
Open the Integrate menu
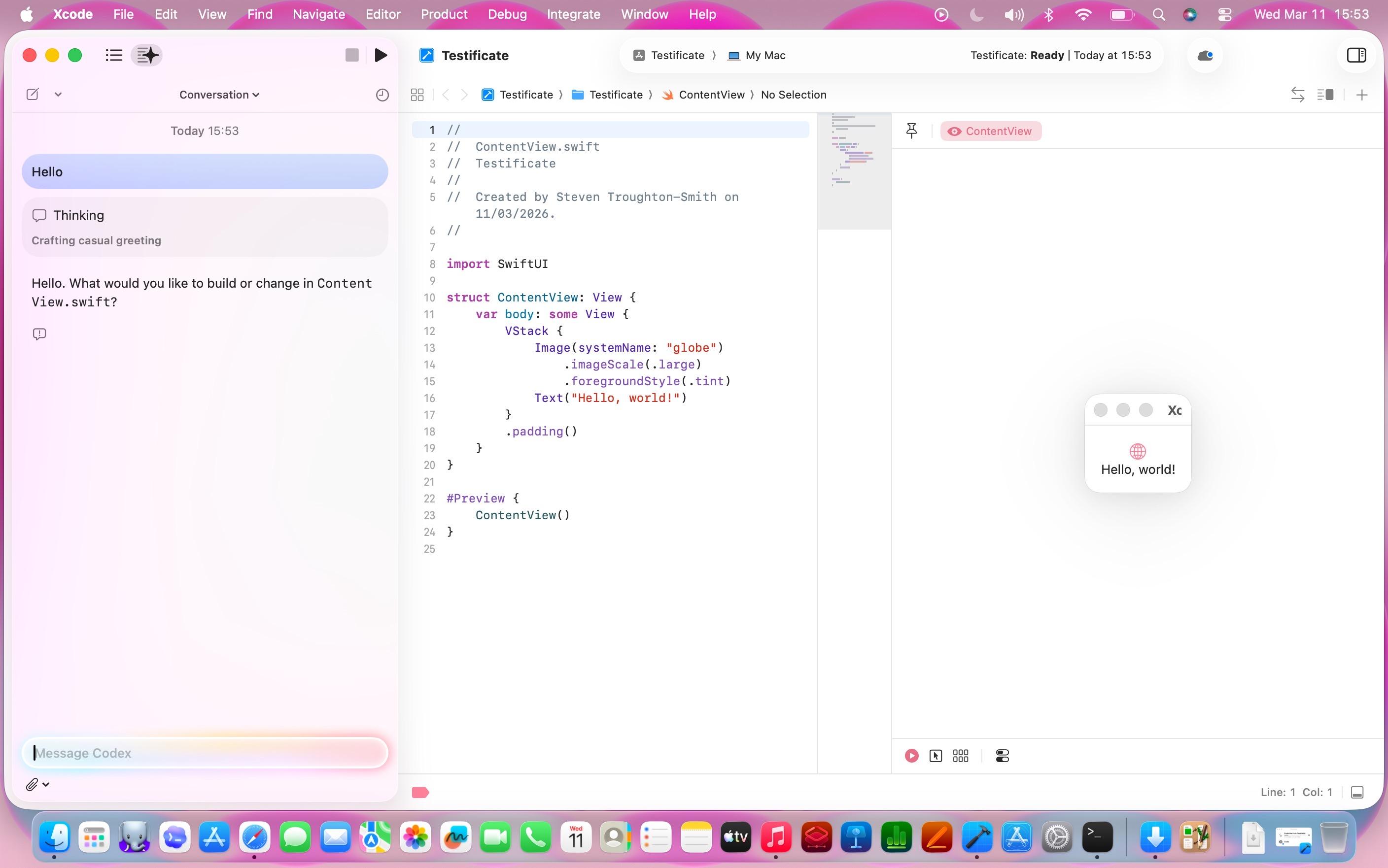tap(574, 14)
